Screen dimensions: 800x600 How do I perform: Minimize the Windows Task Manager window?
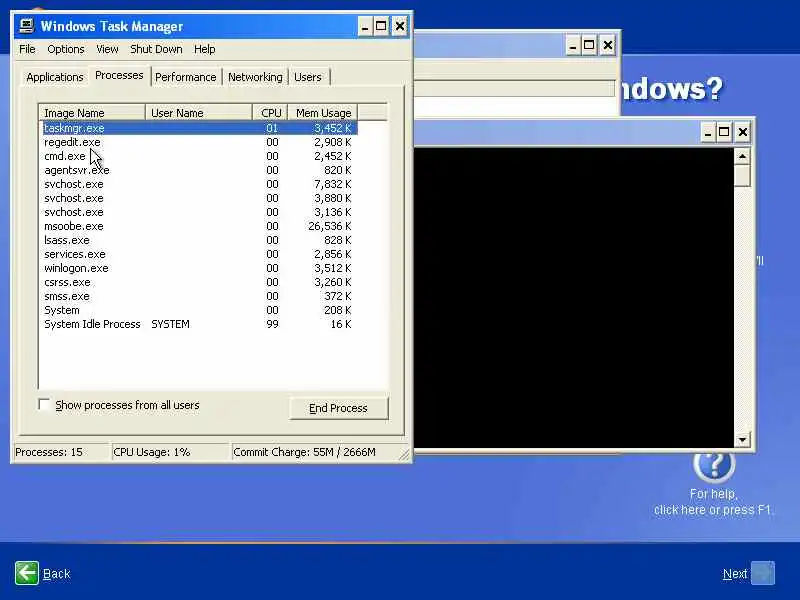tap(365, 26)
